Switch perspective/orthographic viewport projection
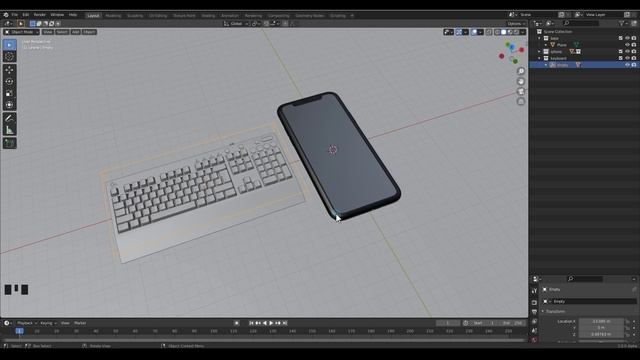The width and height of the screenshot is (640, 360). [x=521, y=101]
